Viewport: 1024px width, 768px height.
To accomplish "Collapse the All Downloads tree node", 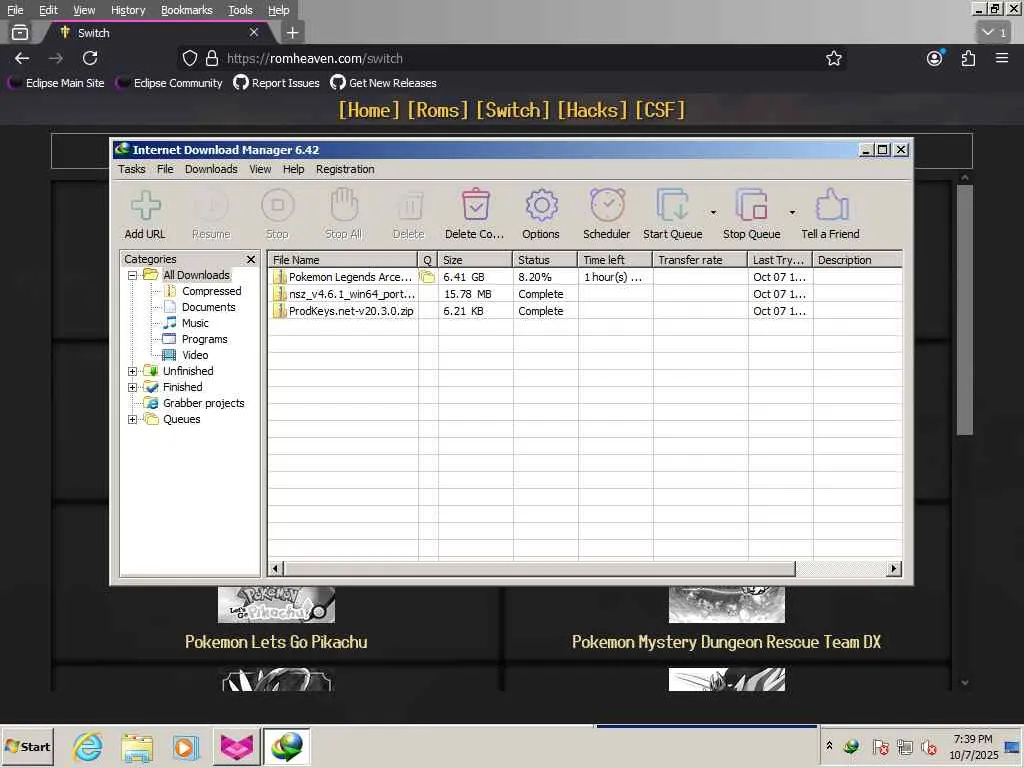I will click(132, 276).
